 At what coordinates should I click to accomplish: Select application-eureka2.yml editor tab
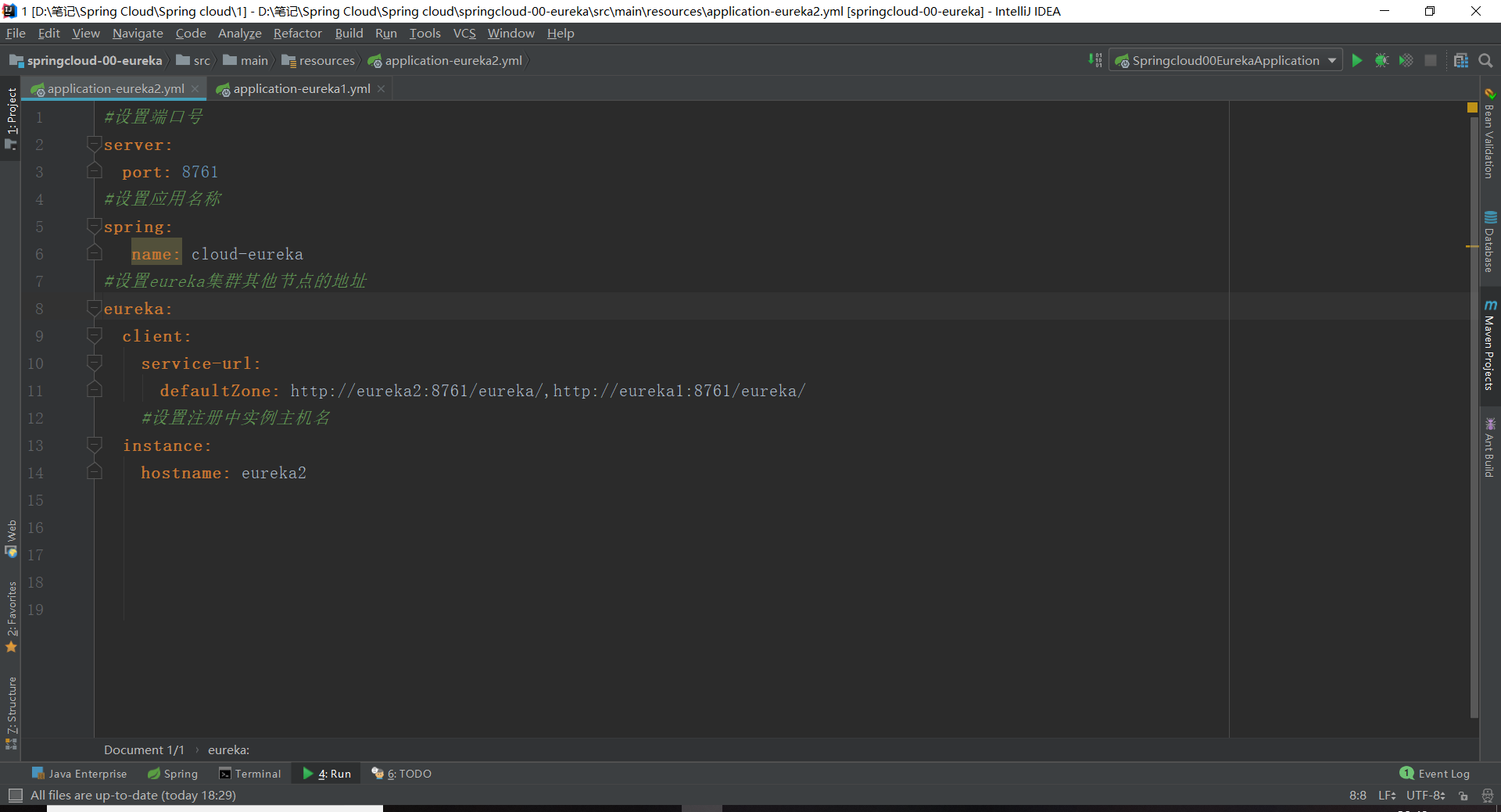[x=116, y=89]
